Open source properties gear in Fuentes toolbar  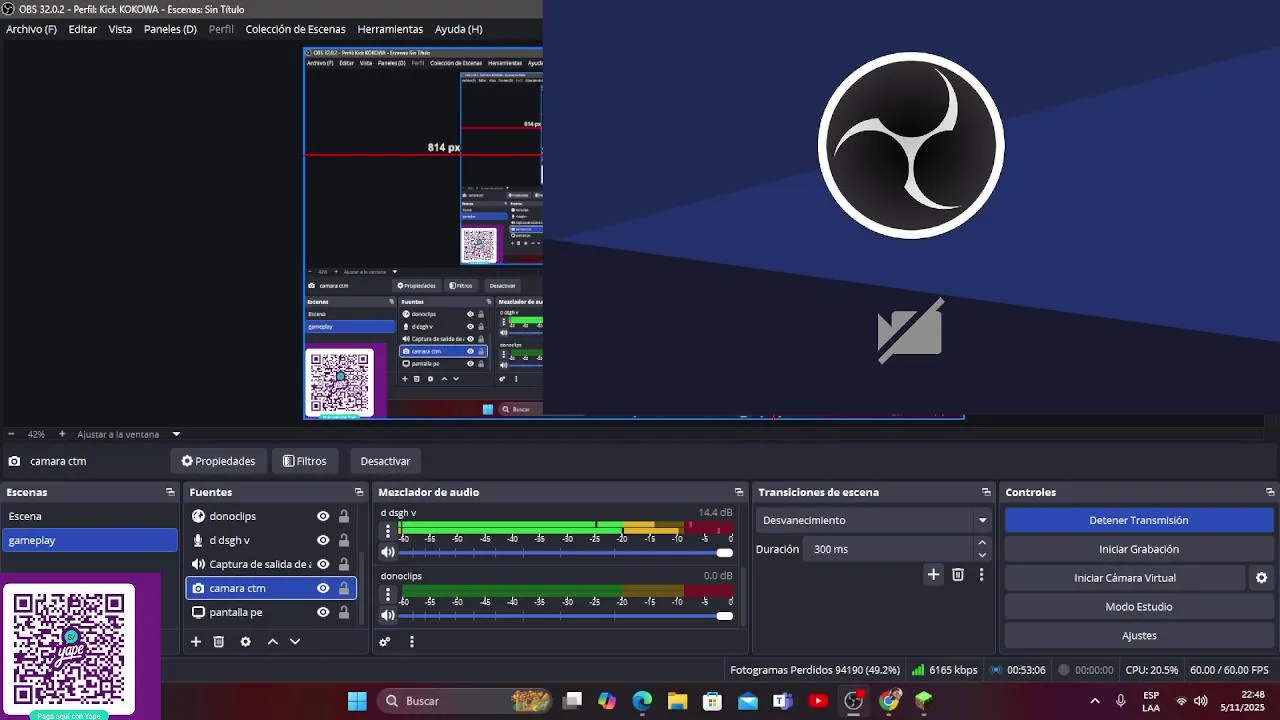(246, 642)
